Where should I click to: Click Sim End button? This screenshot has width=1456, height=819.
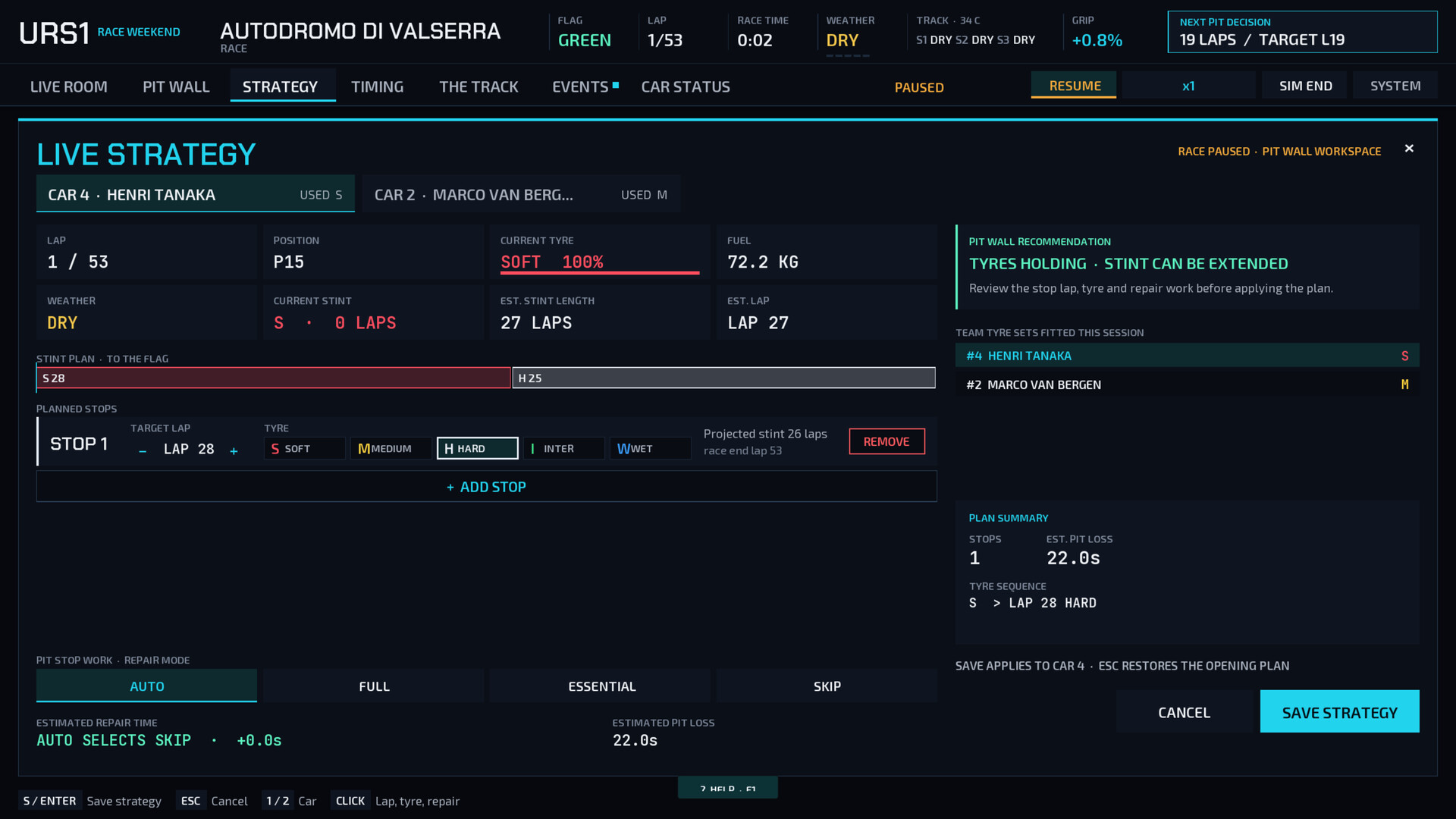[1305, 85]
